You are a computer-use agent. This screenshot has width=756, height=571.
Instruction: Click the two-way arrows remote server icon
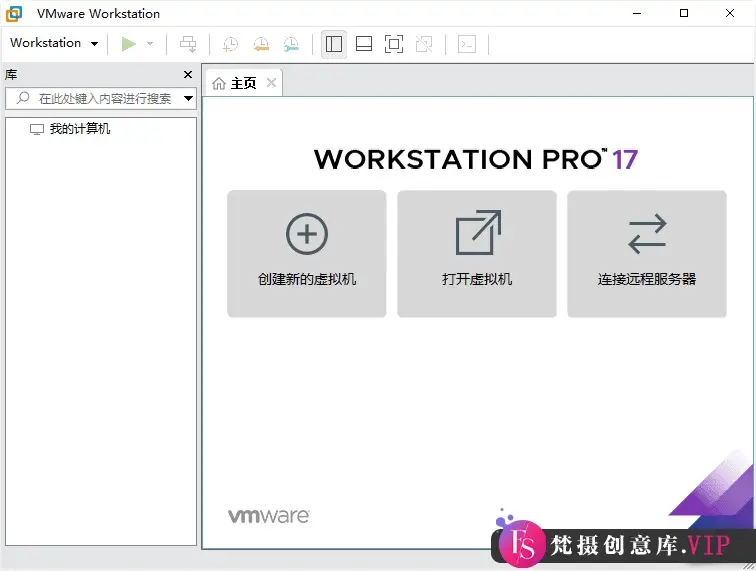pyautogui.click(x=648, y=234)
